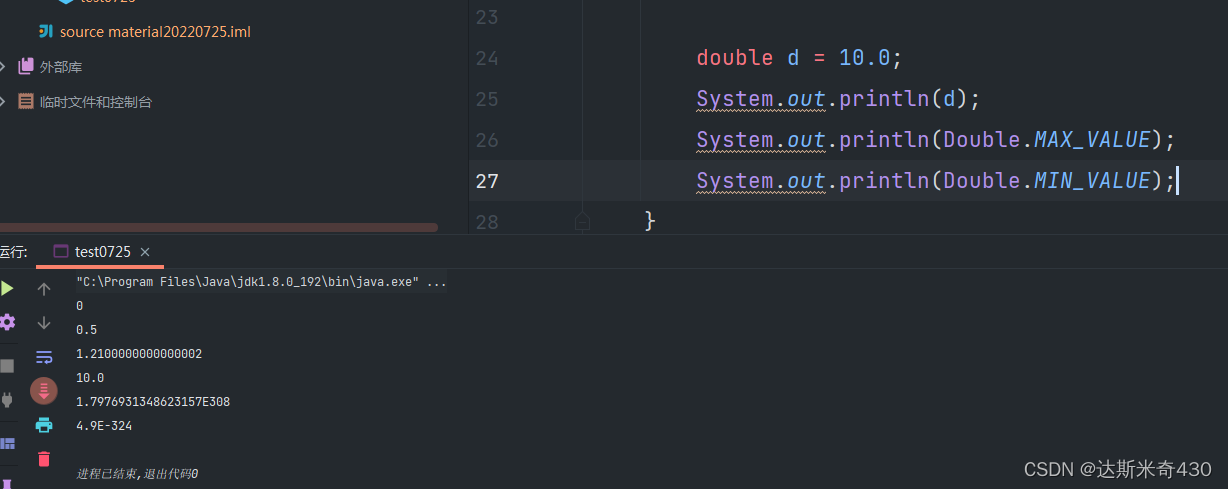The height and width of the screenshot is (489, 1228).
Task: Click line number 24 in gutter
Action: [x=487, y=58]
